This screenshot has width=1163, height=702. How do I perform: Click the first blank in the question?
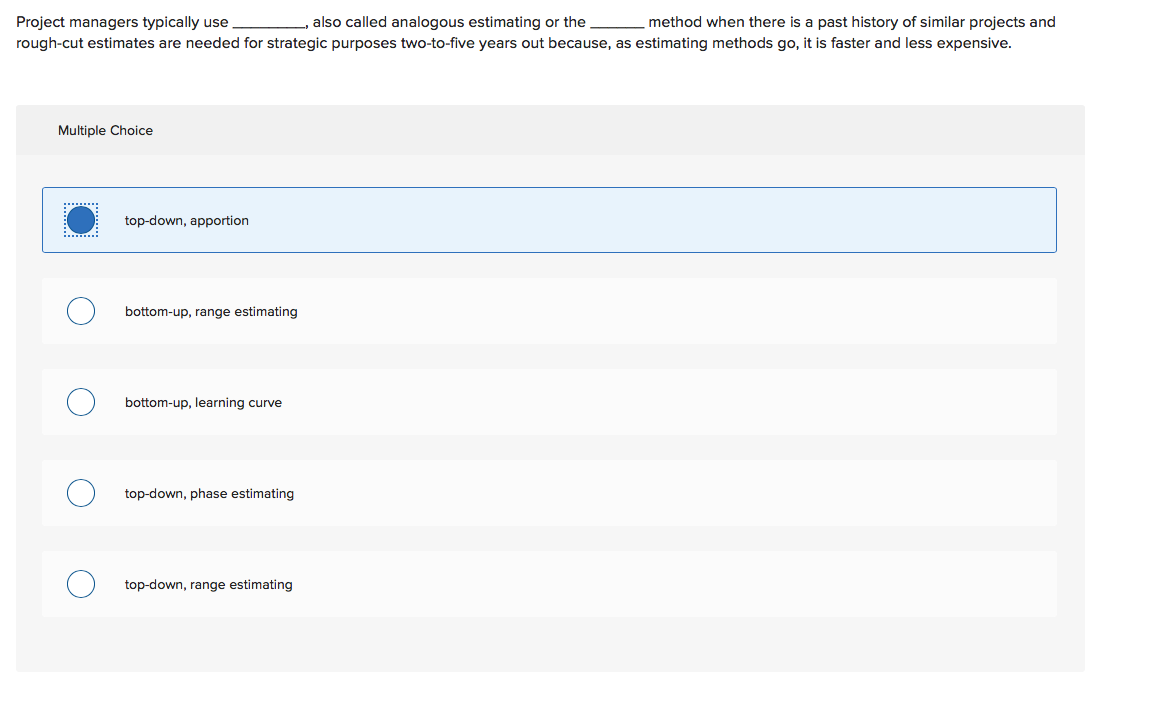[x=266, y=22]
